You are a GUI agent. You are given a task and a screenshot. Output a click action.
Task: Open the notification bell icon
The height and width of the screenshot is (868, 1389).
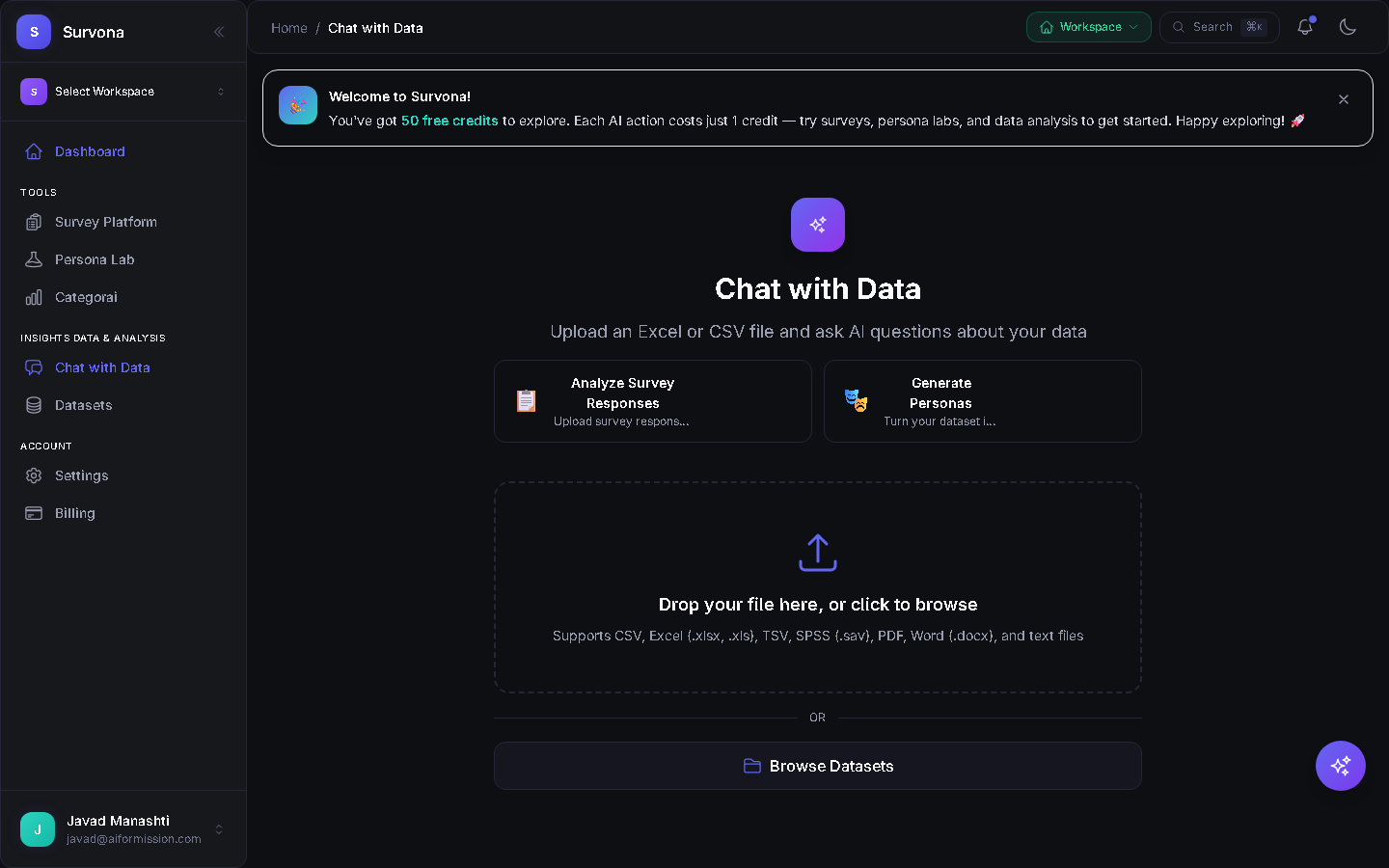1305,27
